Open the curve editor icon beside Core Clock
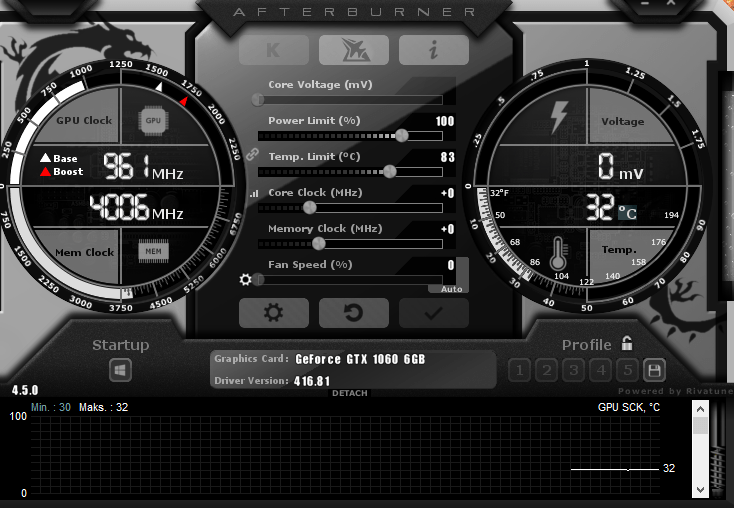Image resolution: width=734 pixels, height=508 pixels. pyautogui.click(x=254, y=193)
